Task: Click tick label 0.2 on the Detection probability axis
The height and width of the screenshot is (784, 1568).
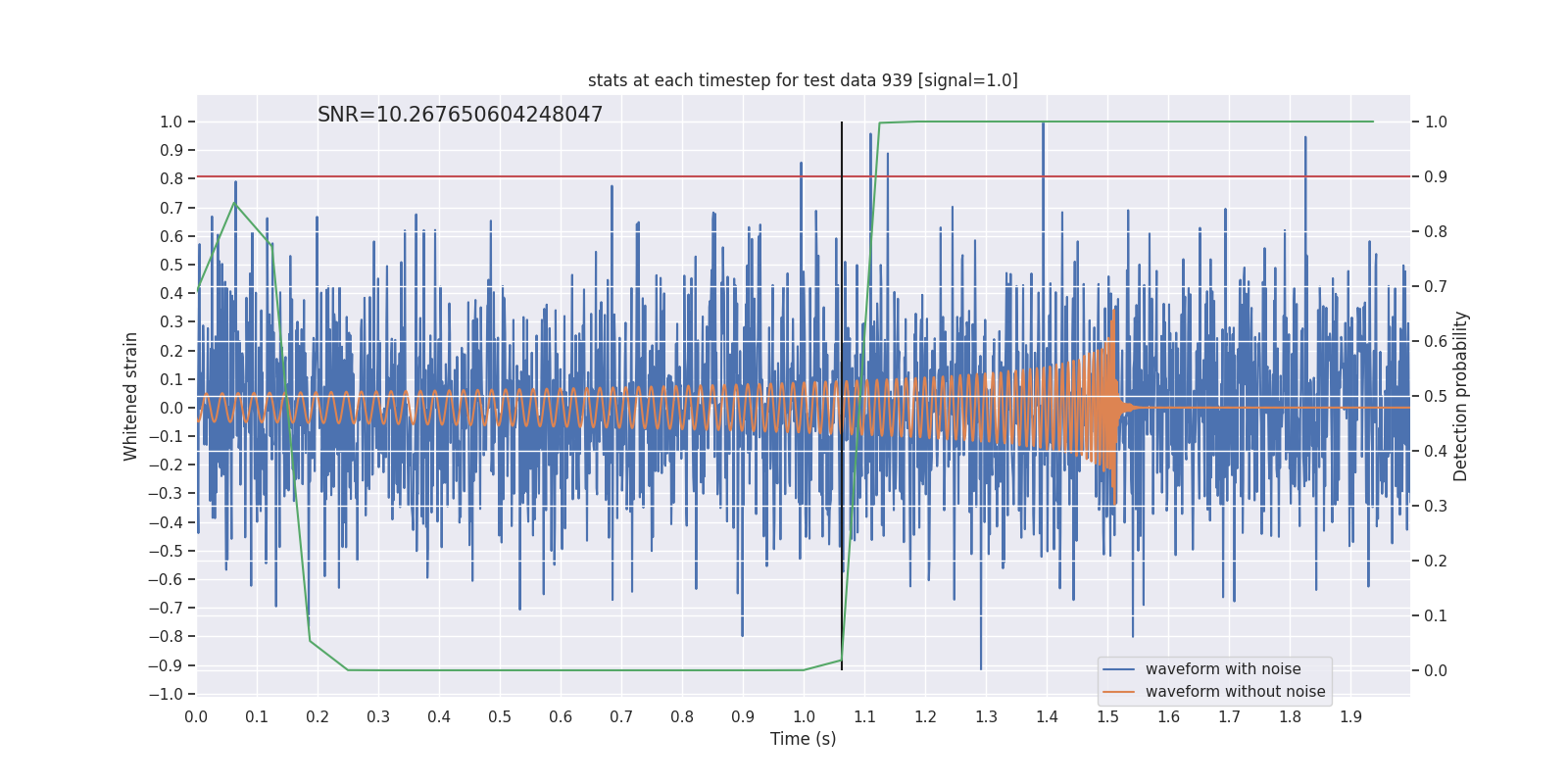Action: point(1436,562)
